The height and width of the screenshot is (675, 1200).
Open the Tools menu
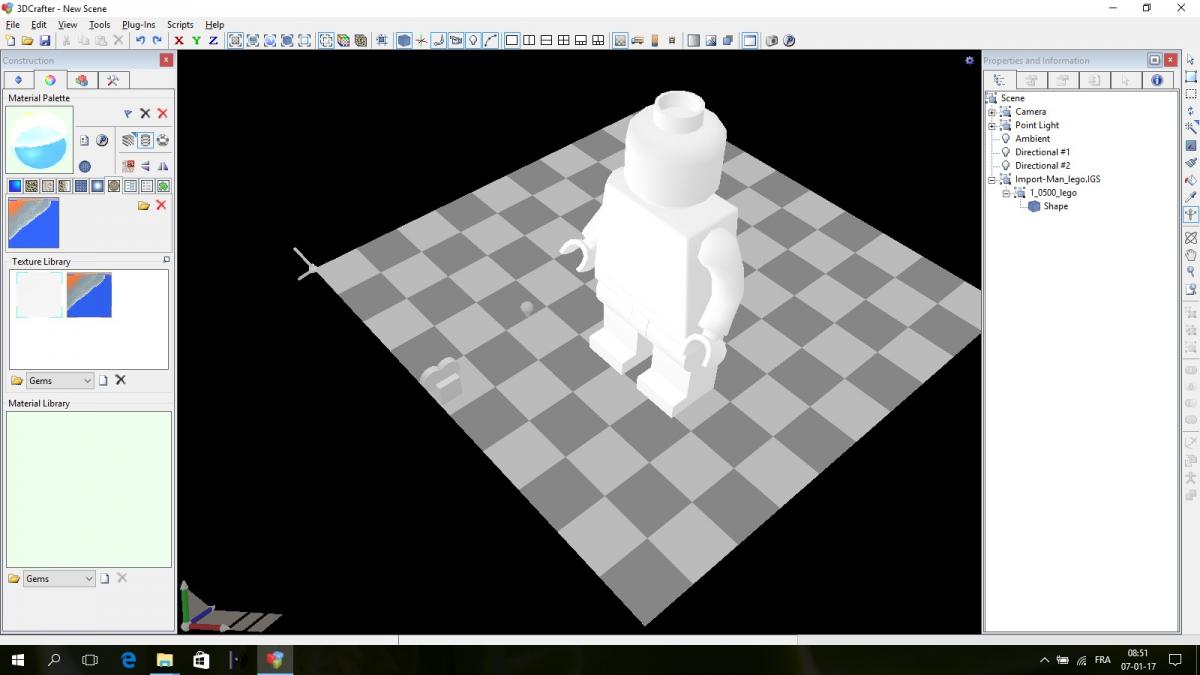point(100,24)
